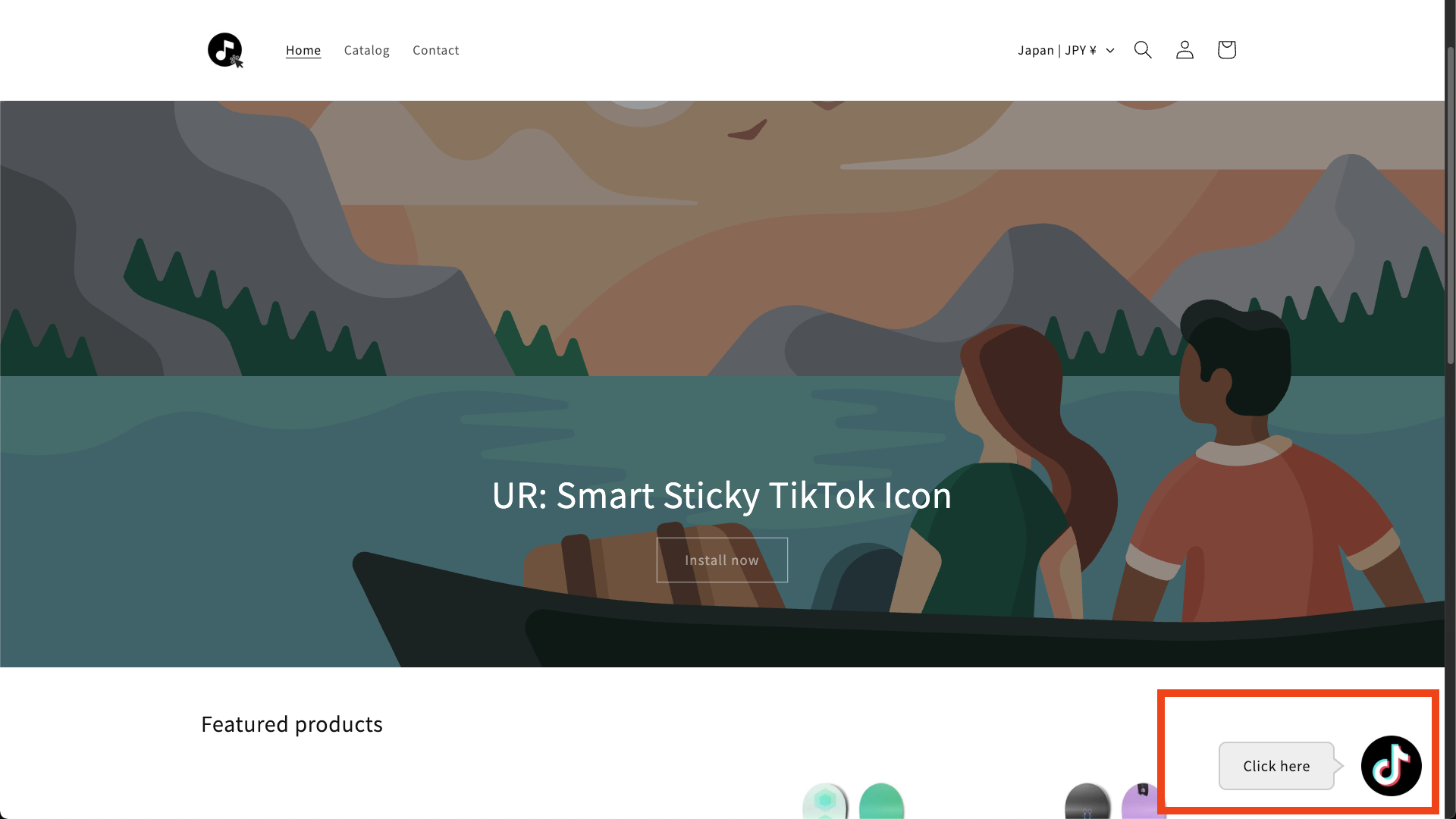1456x819 pixels.
Task: Open the shopping cart icon
Action: pyautogui.click(x=1226, y=50)
